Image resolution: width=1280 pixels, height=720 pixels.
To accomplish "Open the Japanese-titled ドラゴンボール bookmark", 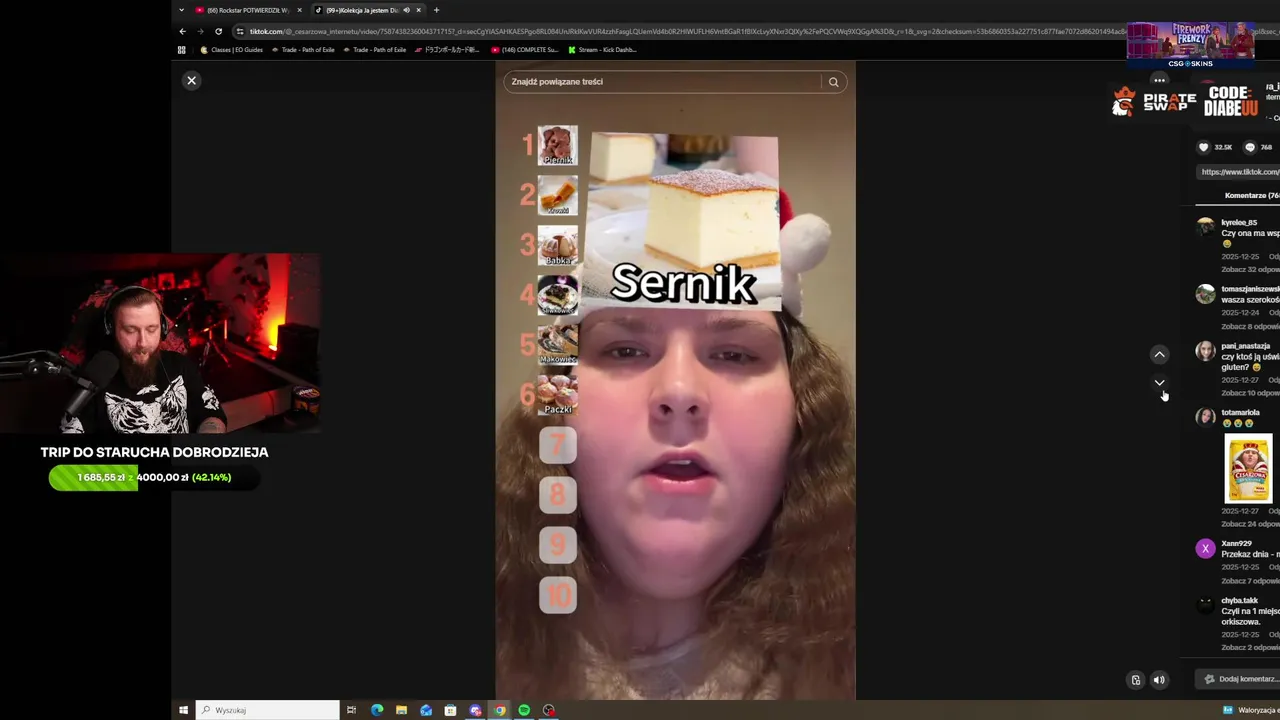I will point(448,49).
